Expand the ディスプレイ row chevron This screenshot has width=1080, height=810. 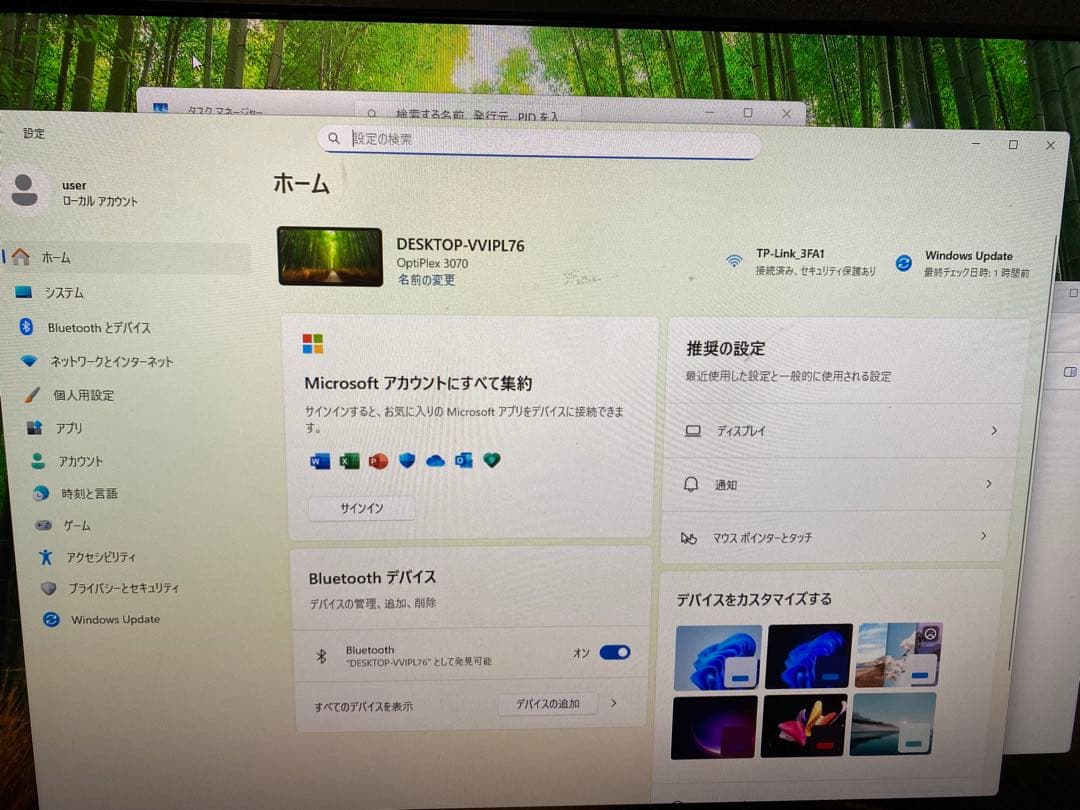point(994,430)
